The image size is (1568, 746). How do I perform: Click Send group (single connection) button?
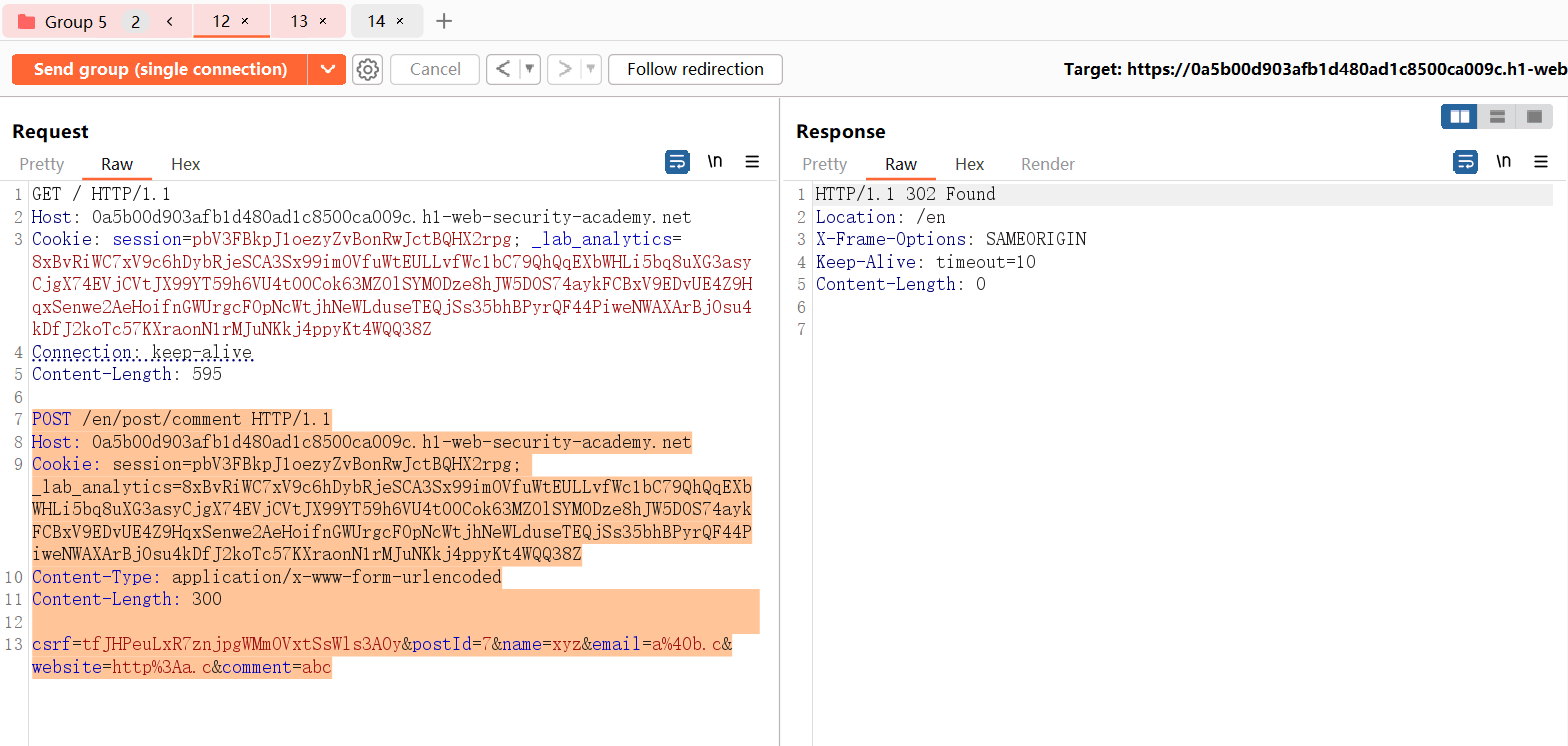(160, 69)
